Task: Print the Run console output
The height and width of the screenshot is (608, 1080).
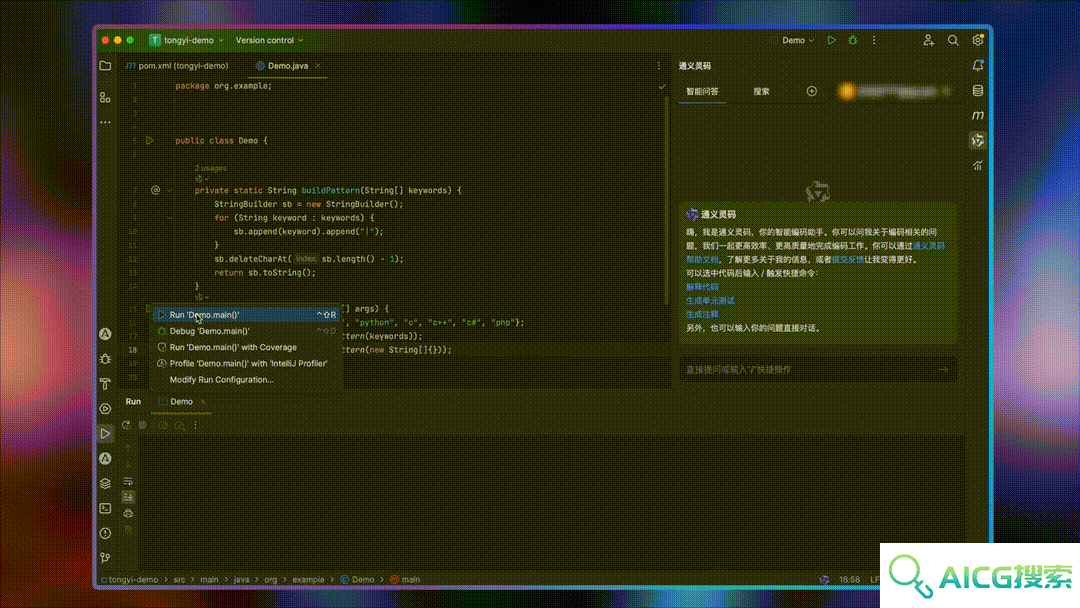Action: [128, 514]
